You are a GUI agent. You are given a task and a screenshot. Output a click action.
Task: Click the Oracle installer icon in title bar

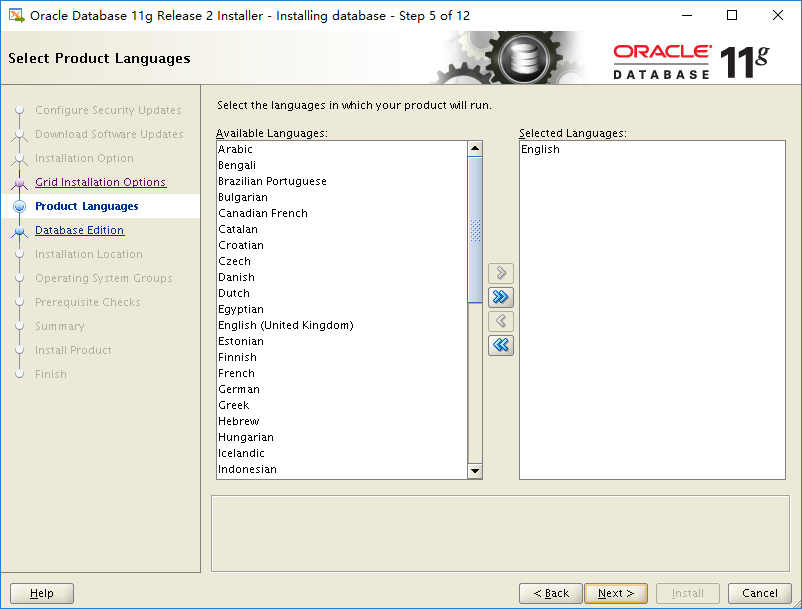click(16, 15)
